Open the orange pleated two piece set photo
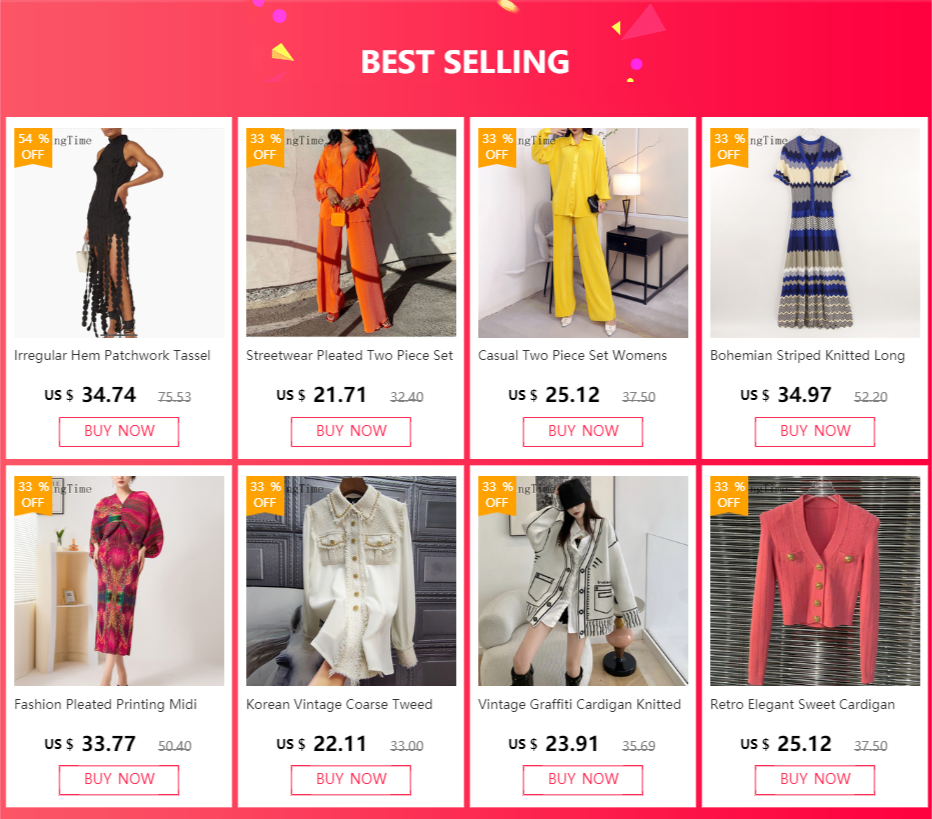This screenshot has height=819, width=932. click(x=351, y=233)
